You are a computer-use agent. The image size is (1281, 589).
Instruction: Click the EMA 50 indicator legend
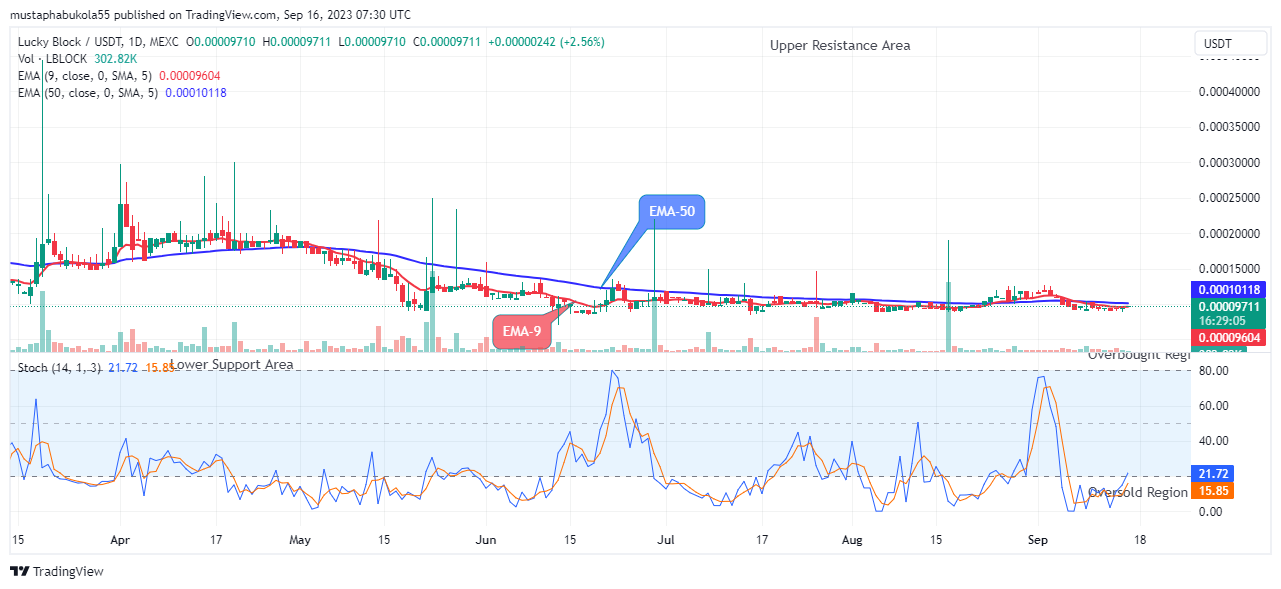[120, 93]
